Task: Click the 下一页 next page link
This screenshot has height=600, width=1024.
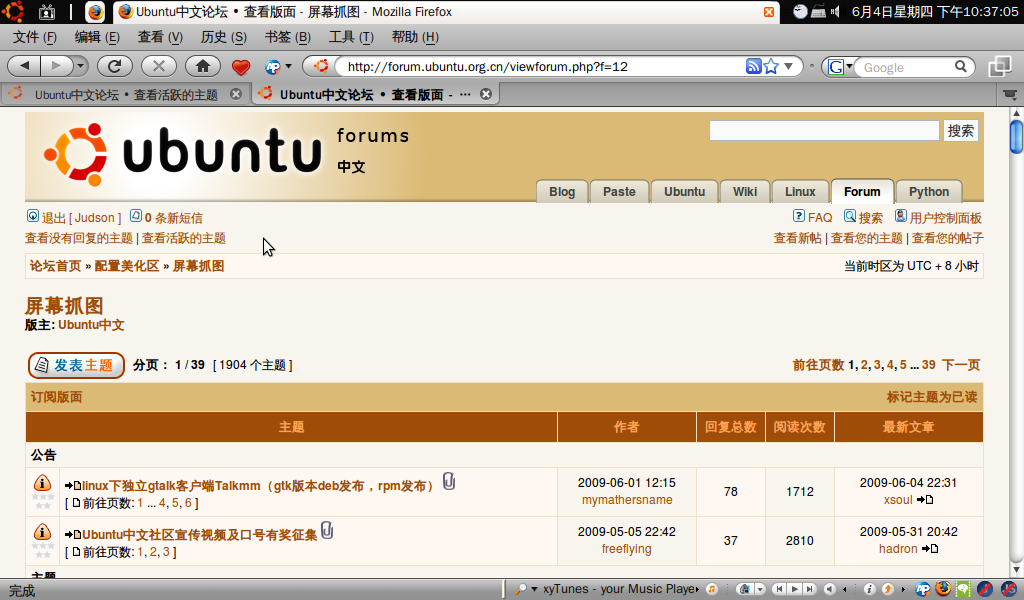Action: point(961,365)
